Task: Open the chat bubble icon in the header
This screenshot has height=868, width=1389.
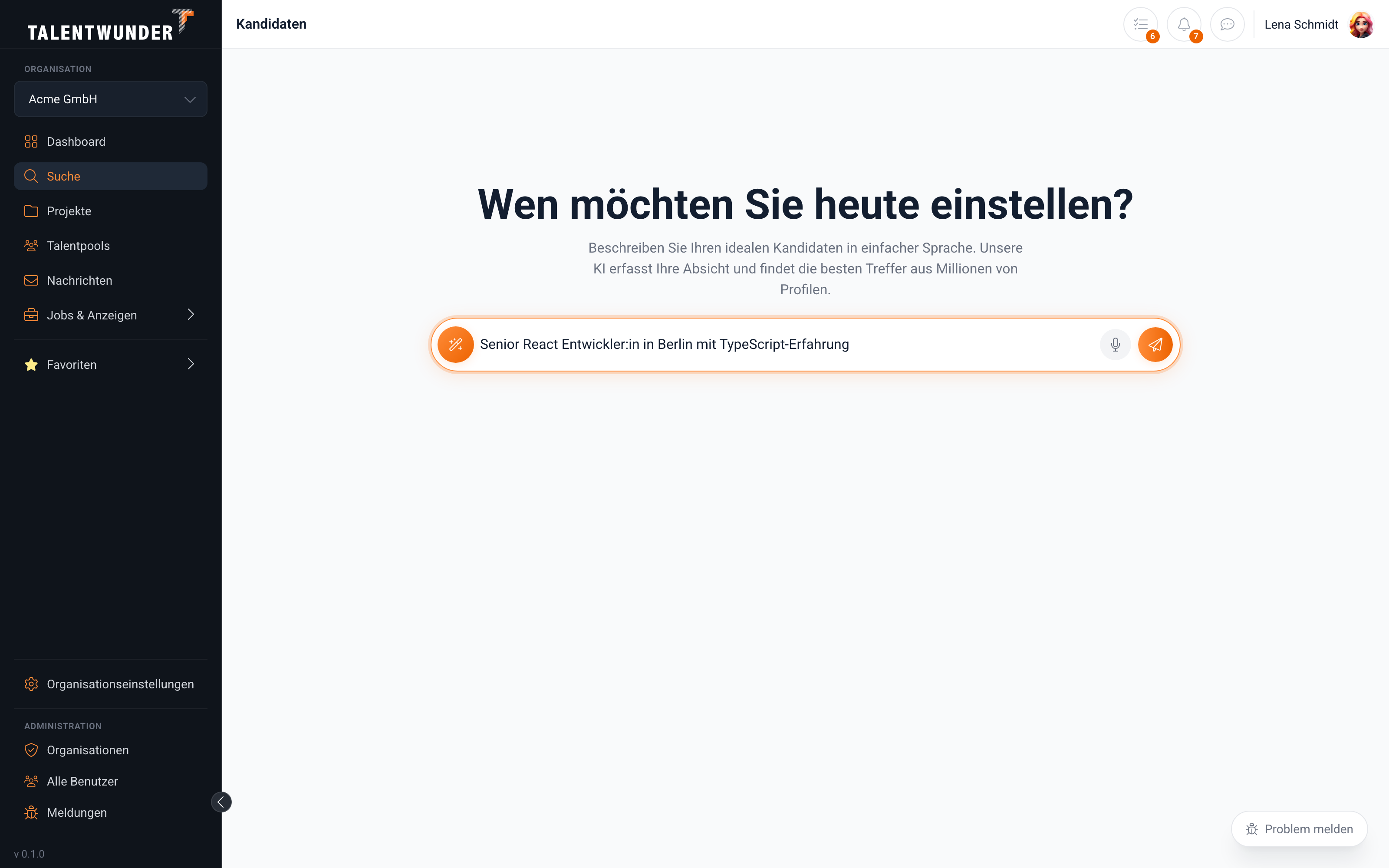Action: (x=1227, y=24)
